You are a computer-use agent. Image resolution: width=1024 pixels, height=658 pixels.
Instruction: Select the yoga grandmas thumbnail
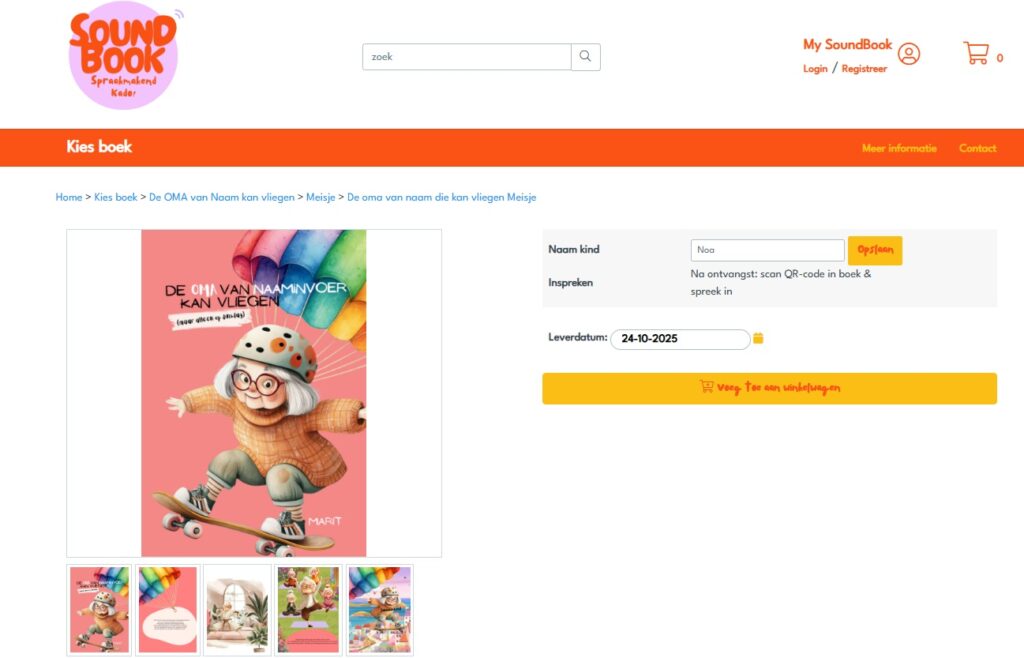click(308, 610)
